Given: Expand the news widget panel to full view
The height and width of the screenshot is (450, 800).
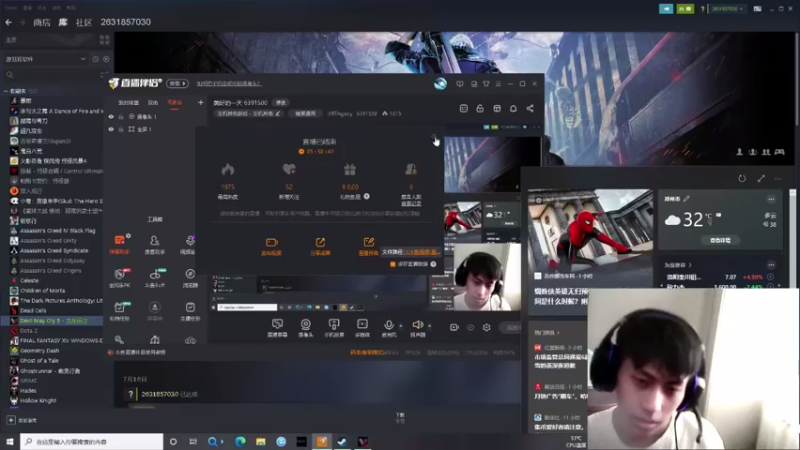Looking at the screenshot, I should (761, 179).
